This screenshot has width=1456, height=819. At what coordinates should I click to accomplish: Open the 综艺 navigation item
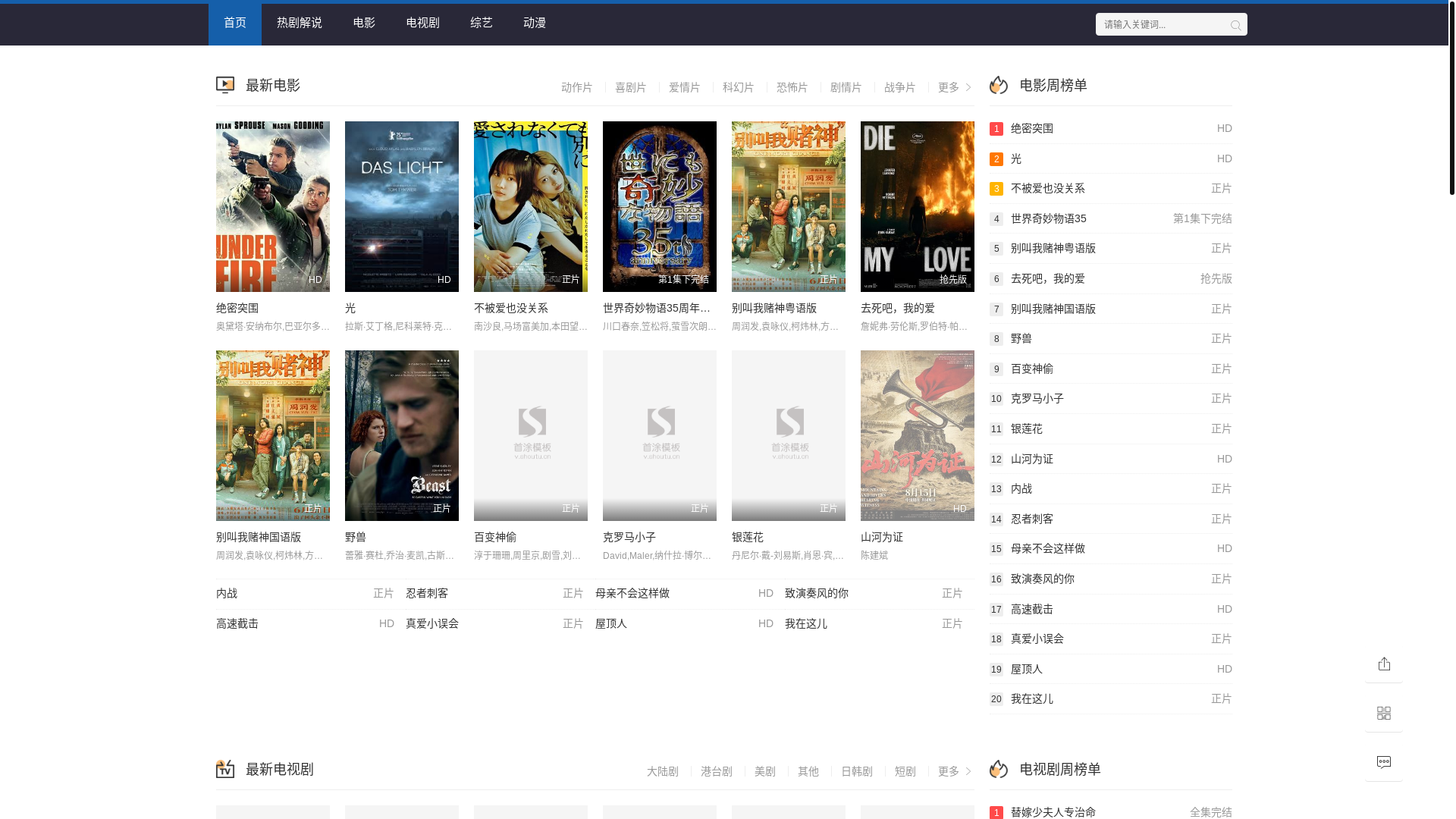point(482,23)
